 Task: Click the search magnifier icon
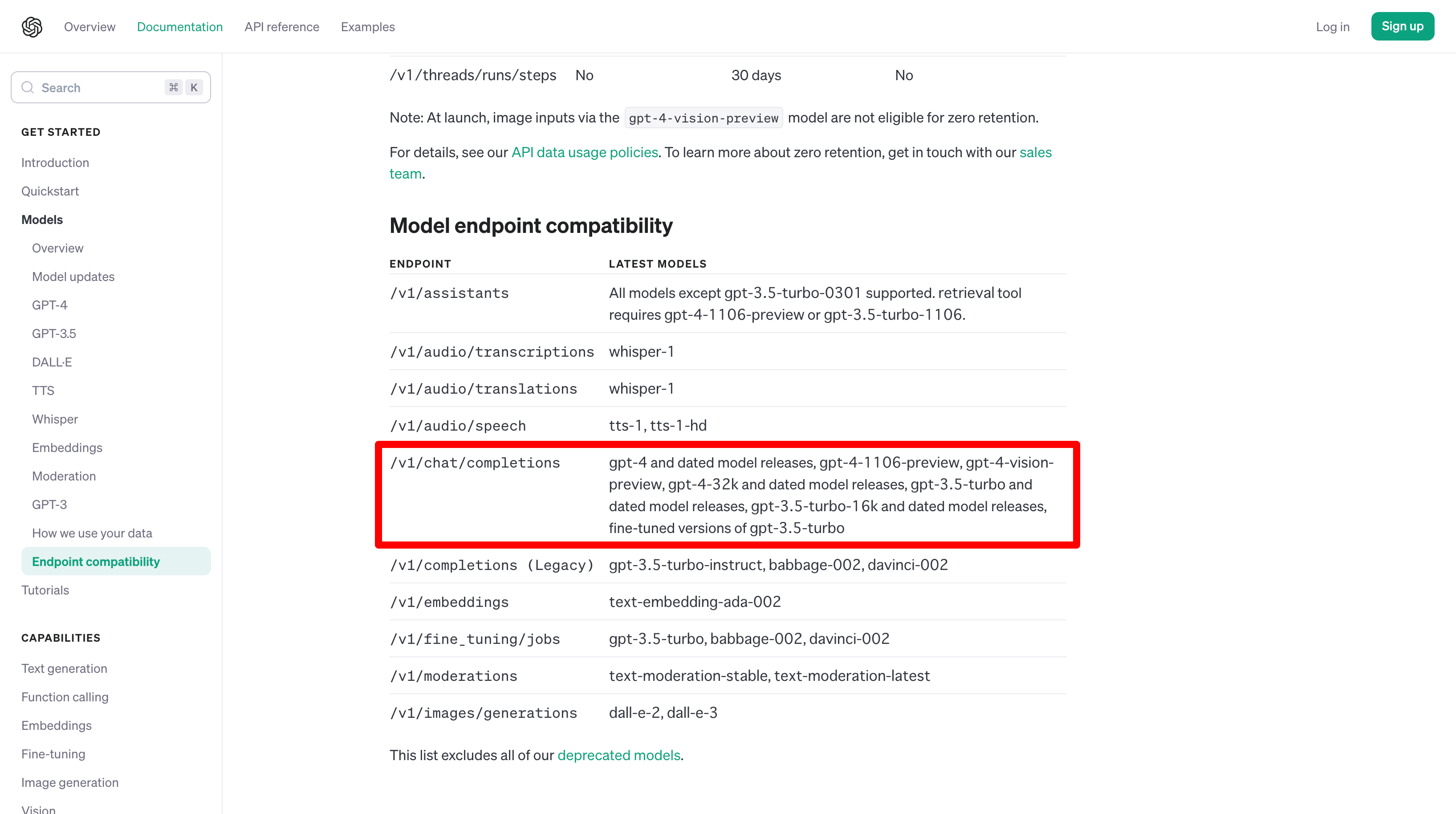coord(28,88)
